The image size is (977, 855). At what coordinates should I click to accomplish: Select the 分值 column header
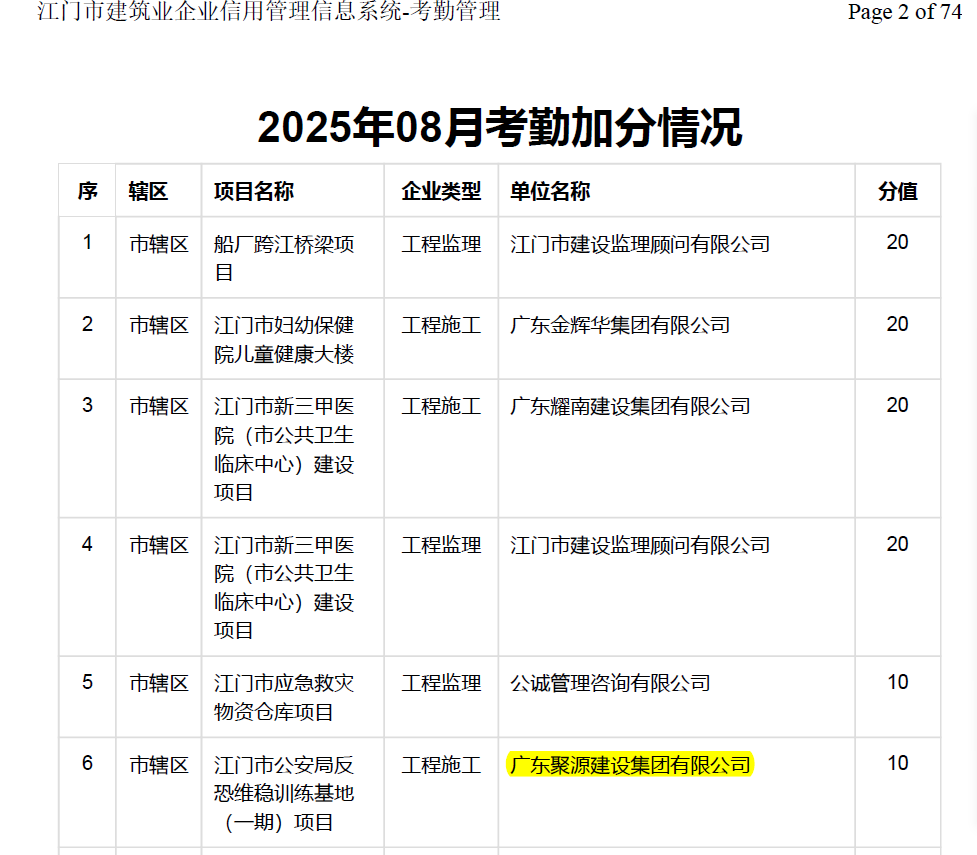click(897, 191)
